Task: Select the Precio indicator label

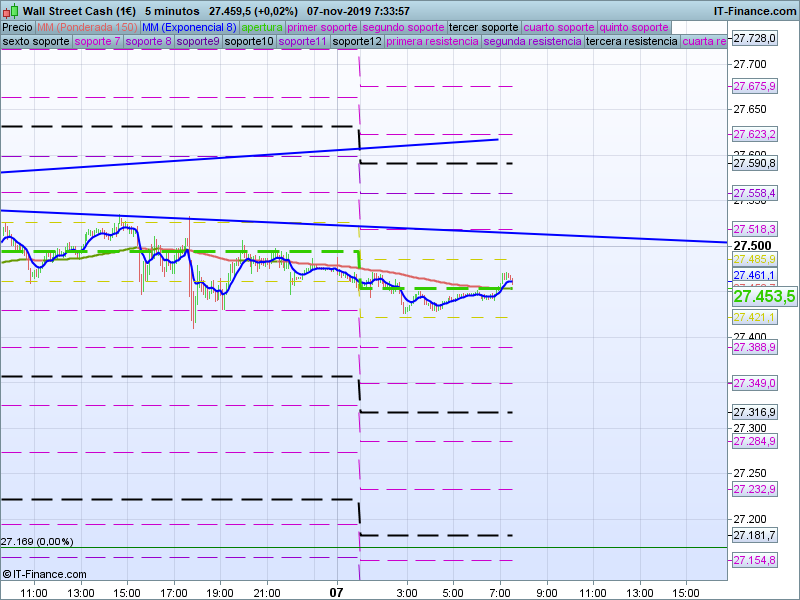Action: (17, 27)
